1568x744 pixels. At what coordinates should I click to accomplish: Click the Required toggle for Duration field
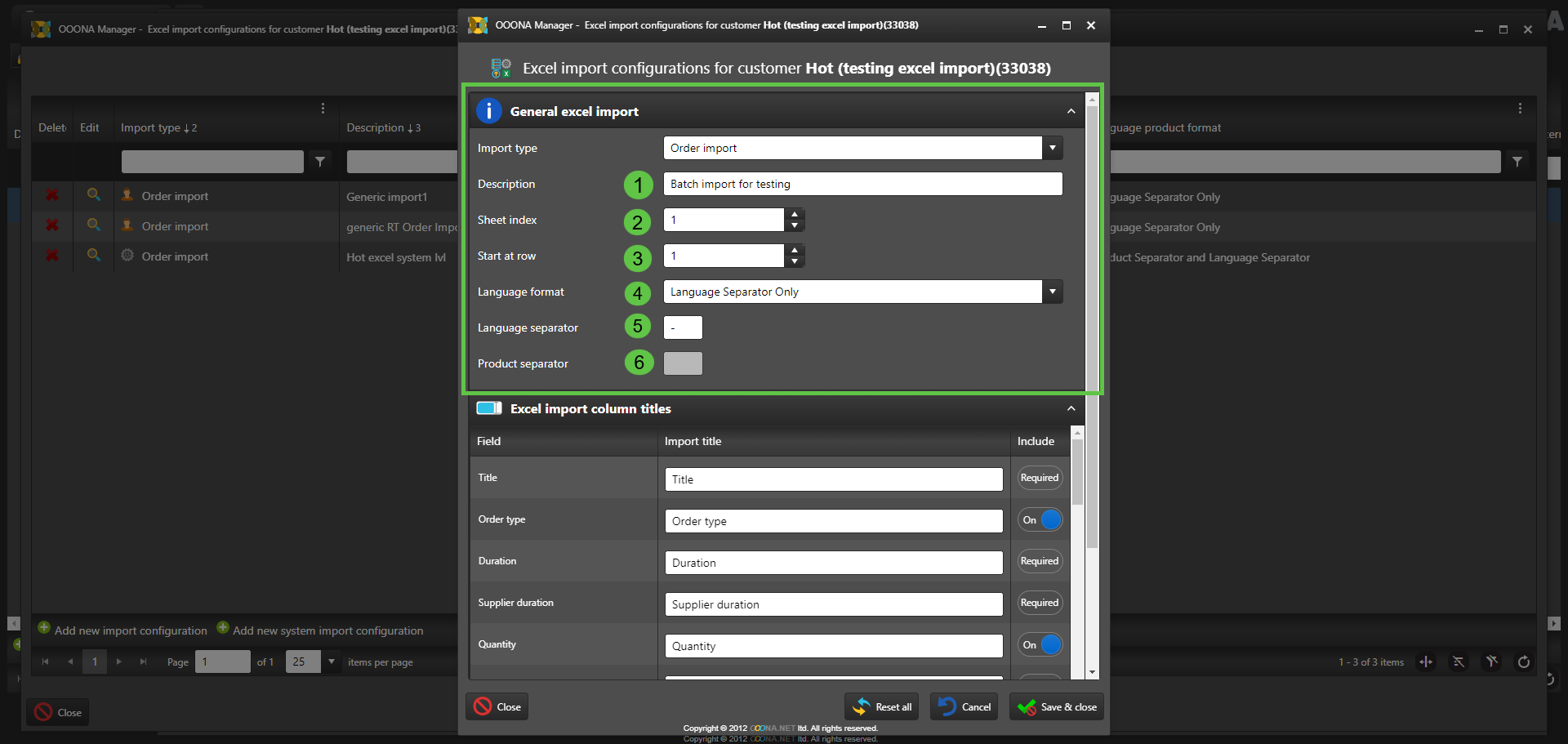1040,561
